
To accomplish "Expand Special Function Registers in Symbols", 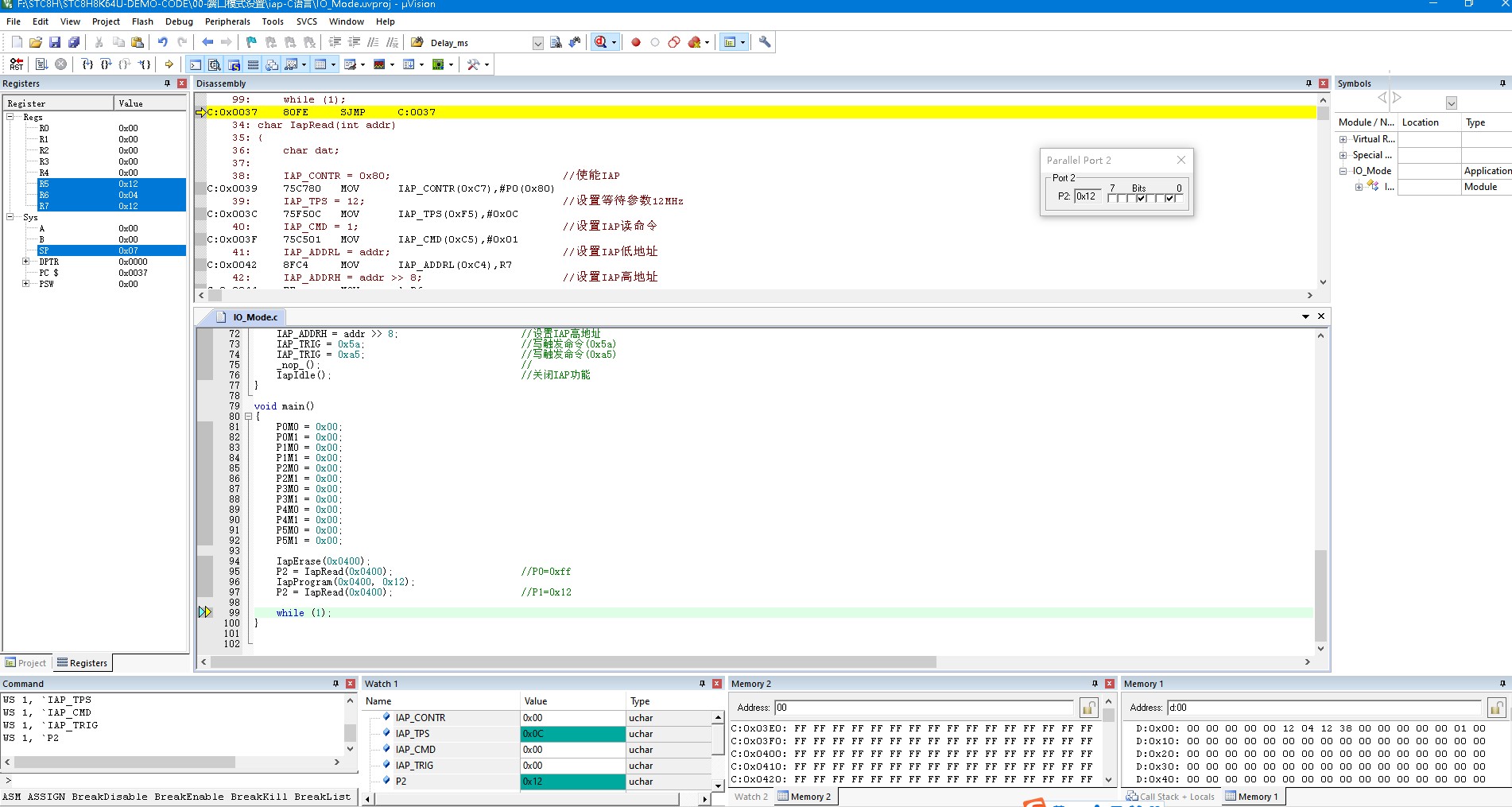I will tap(1343, 155).
